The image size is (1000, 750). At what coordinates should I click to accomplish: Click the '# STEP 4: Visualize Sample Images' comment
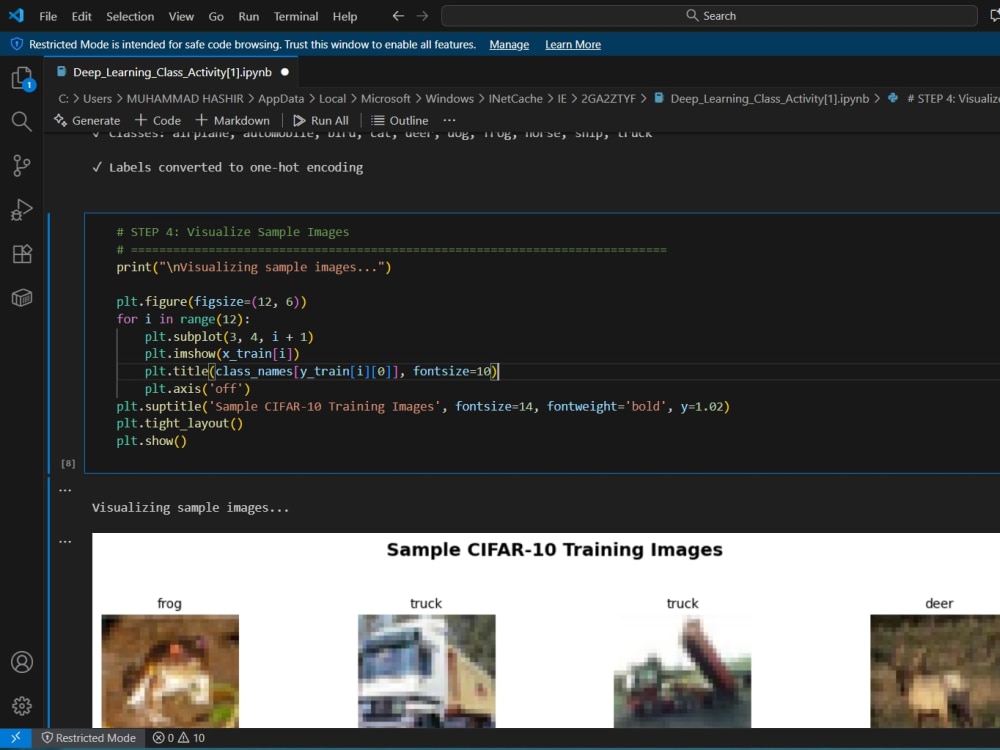click(233, 232)
